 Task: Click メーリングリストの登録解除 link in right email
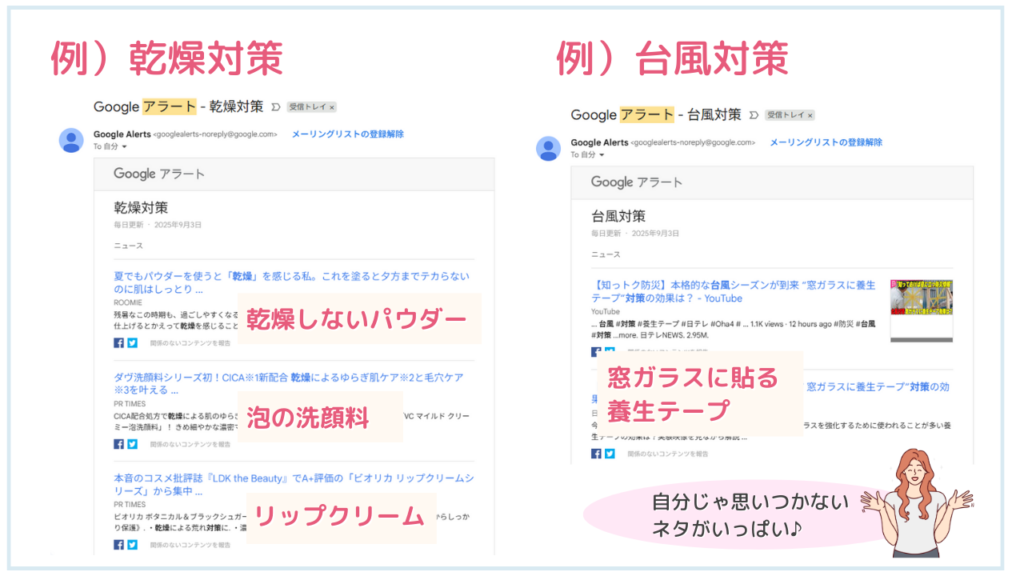825,142
